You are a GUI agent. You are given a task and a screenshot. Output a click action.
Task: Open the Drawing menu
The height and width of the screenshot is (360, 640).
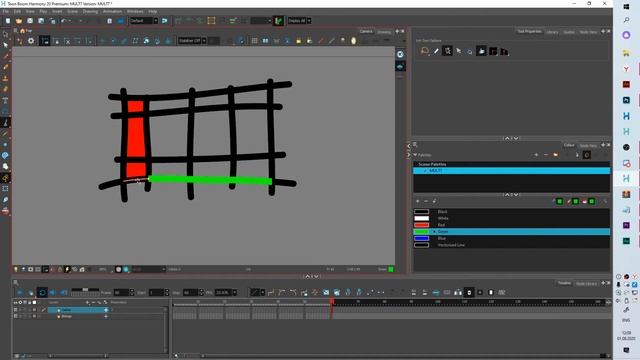pos(90,11)
